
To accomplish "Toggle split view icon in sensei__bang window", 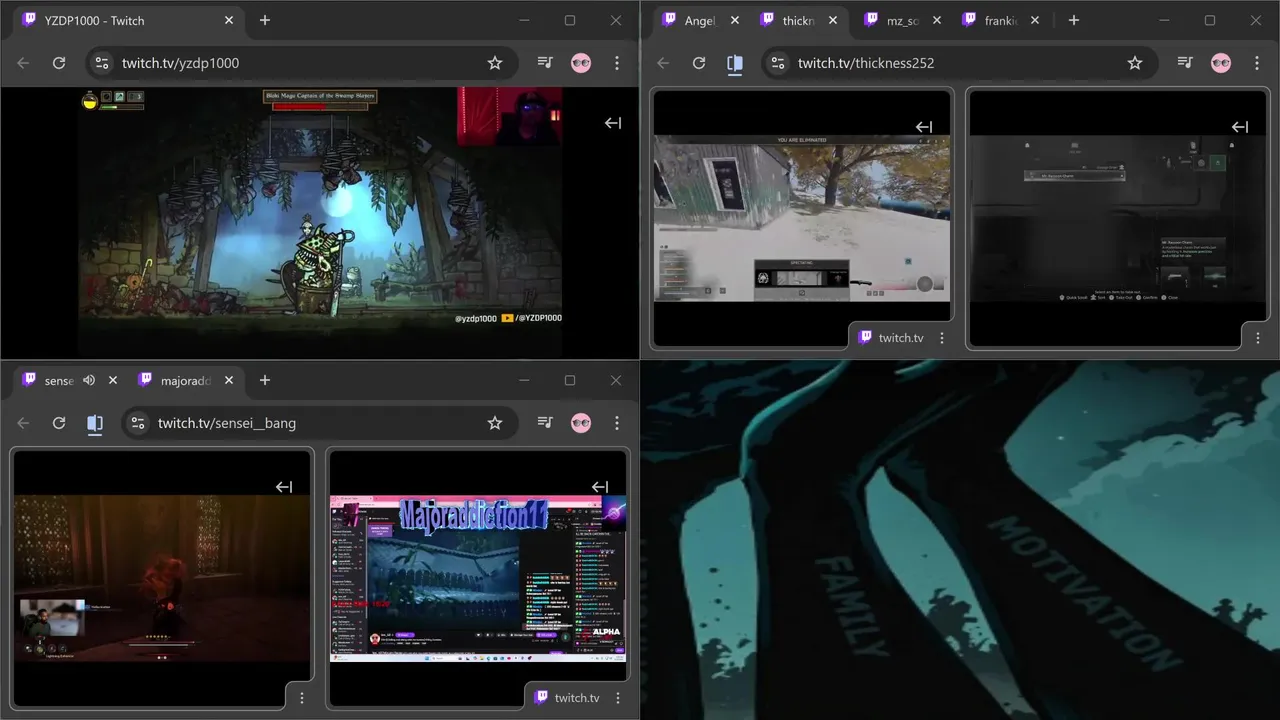I will click(x=95, y=423).
